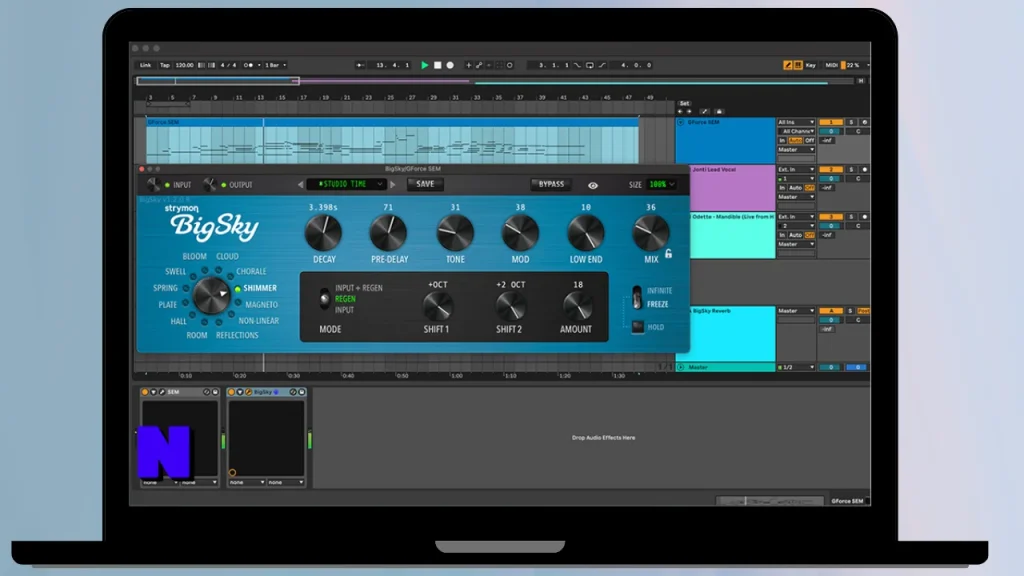Image resolution: width=1024 pixels, height=576 pixels.
Task: Click the INPUT level knob in BigSky
Action: coord(153,185)
